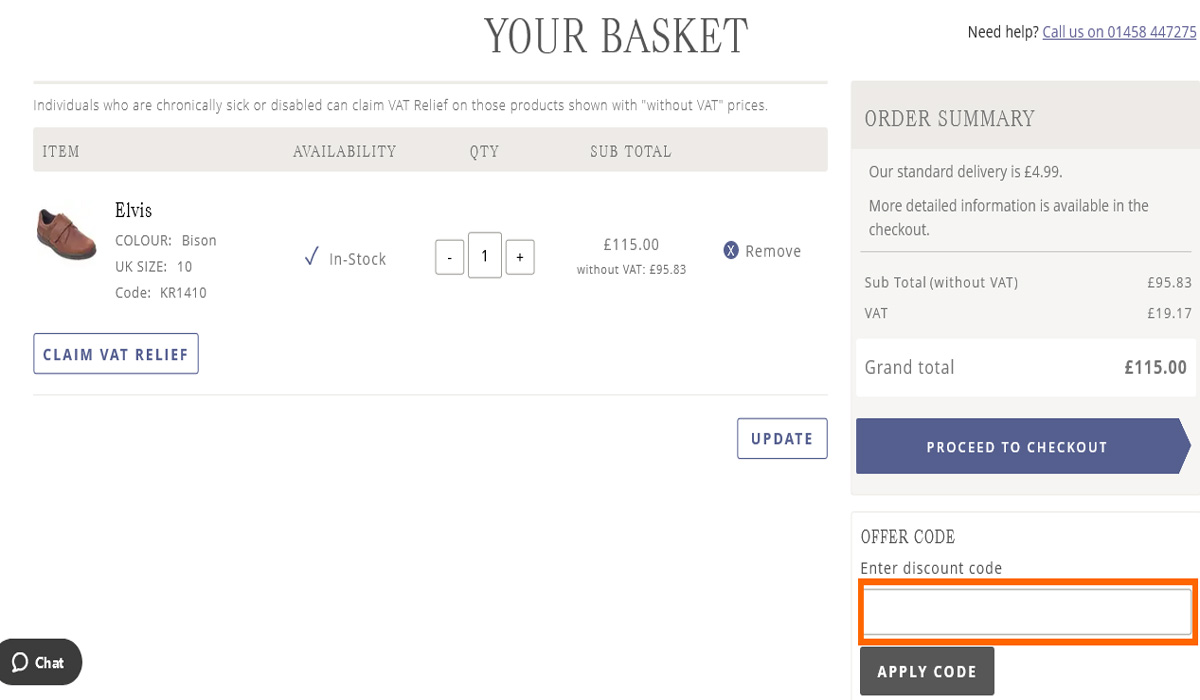Click the ITEM column header
The image size is (1200, 700).
pyautogui.click(x=60, y=151)
